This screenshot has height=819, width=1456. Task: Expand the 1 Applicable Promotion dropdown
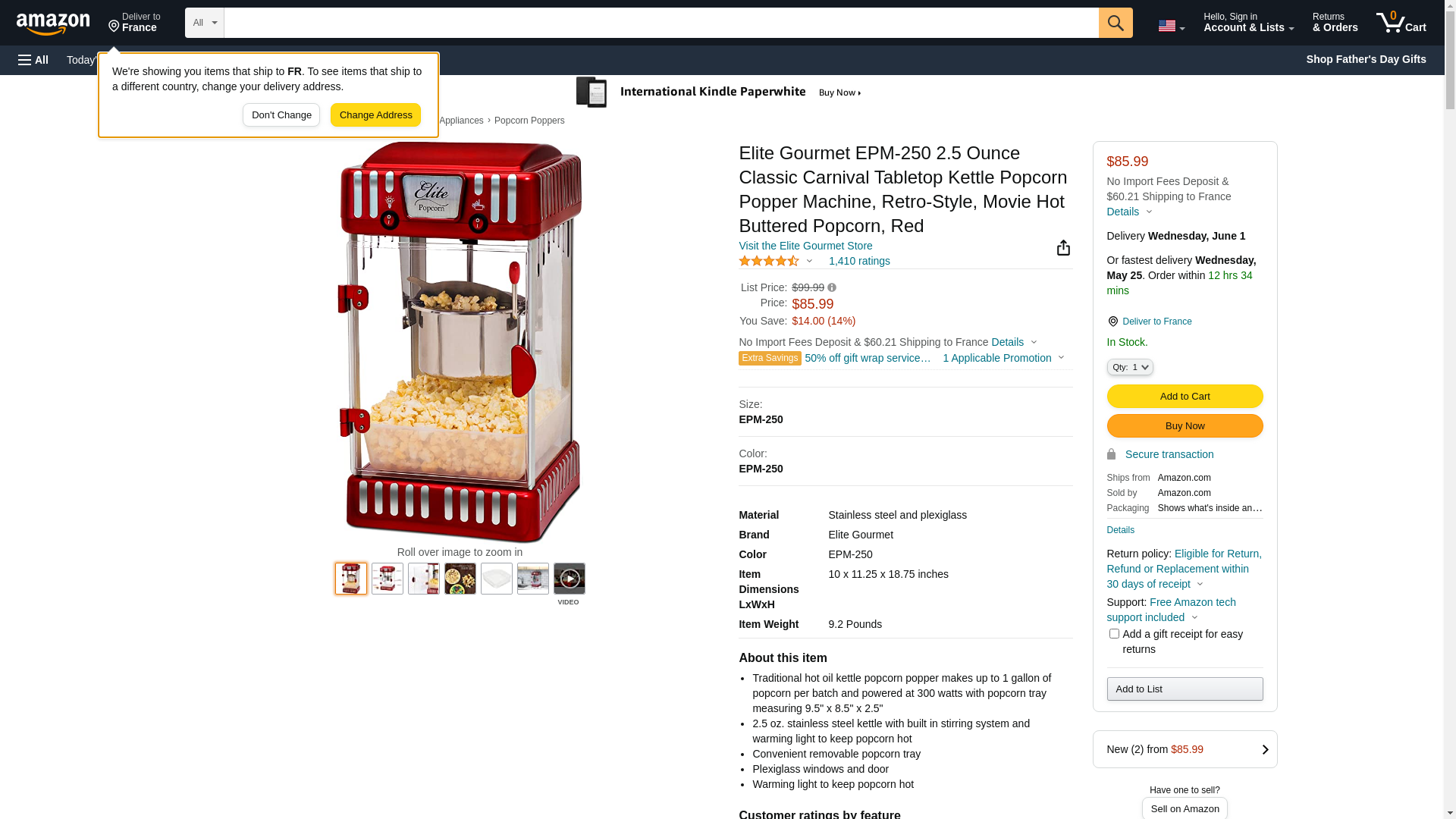[1003, 358]
